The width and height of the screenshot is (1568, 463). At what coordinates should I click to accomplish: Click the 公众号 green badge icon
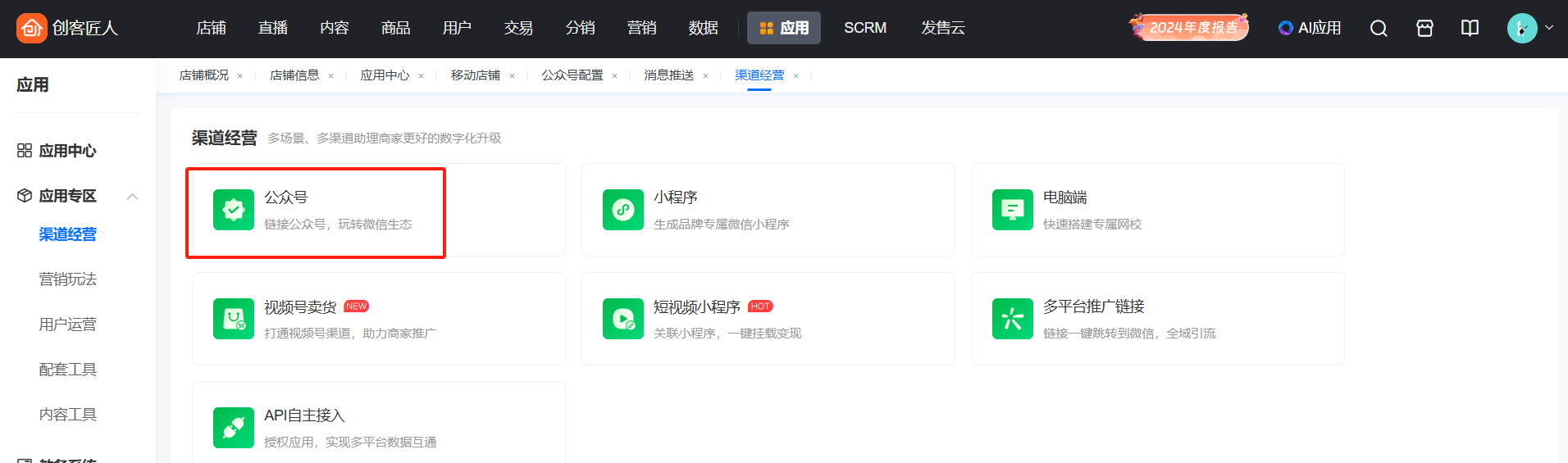point(233,210)
